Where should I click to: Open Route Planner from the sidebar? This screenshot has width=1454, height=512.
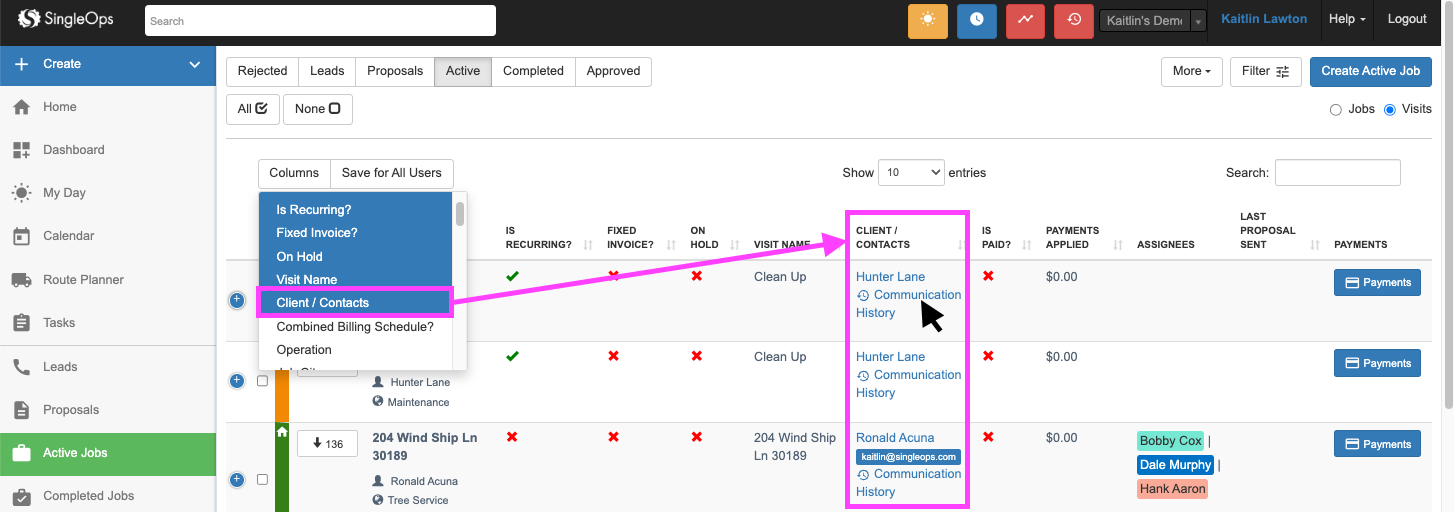(x=83, y=280)
